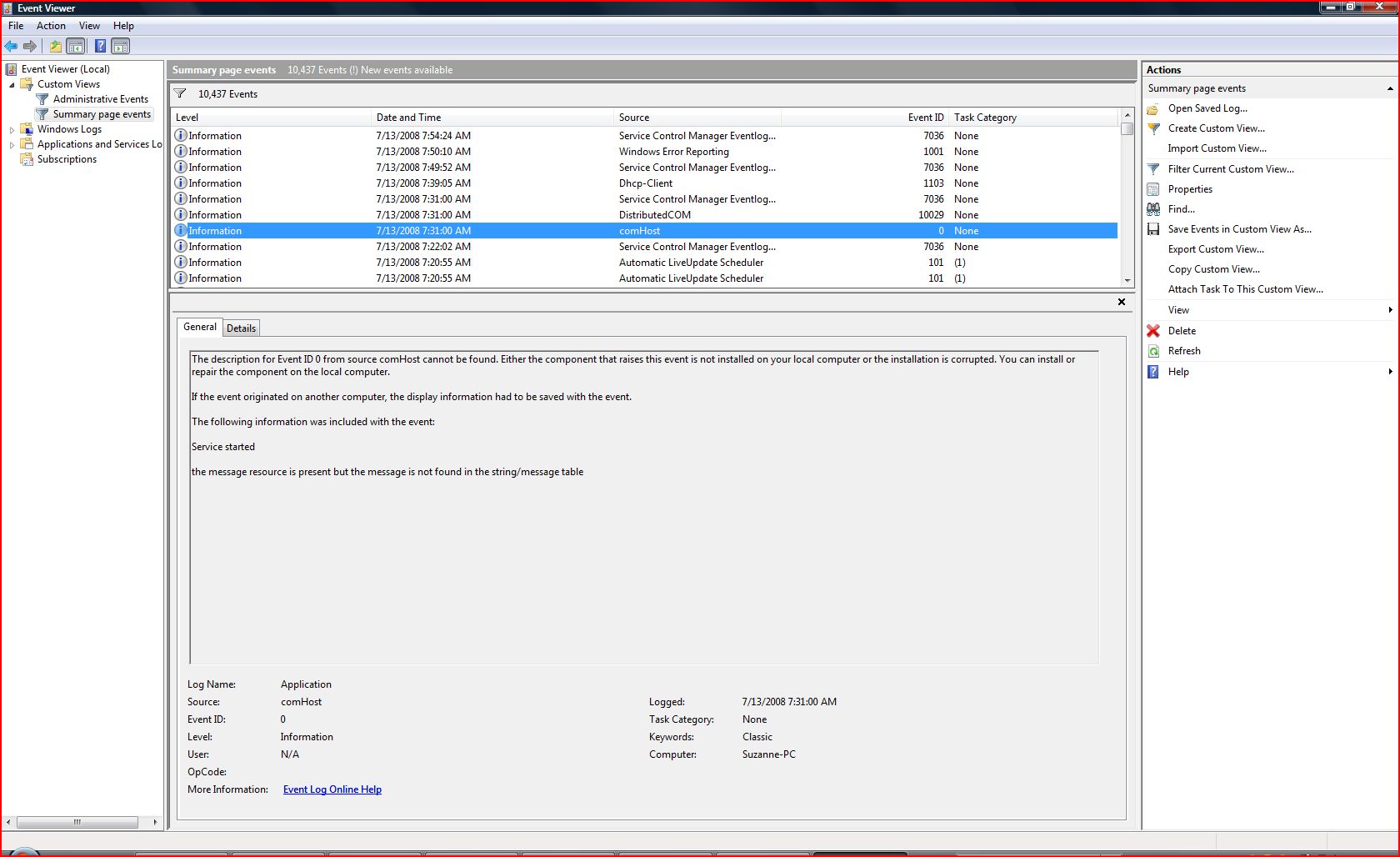Select Subscriptions in the console tree
Viewport: 1400px width, 857px height.
pos(67,159)
